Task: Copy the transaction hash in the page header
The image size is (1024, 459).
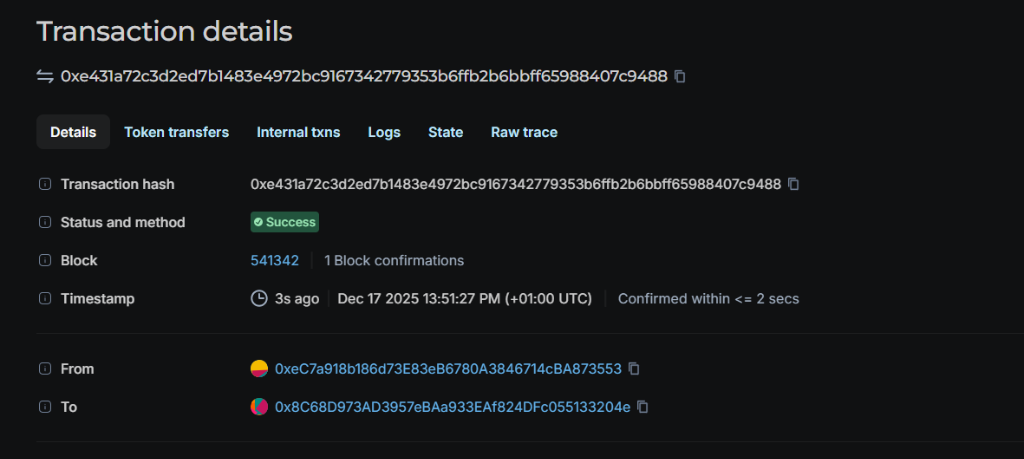Action: (x=680, y=76)
